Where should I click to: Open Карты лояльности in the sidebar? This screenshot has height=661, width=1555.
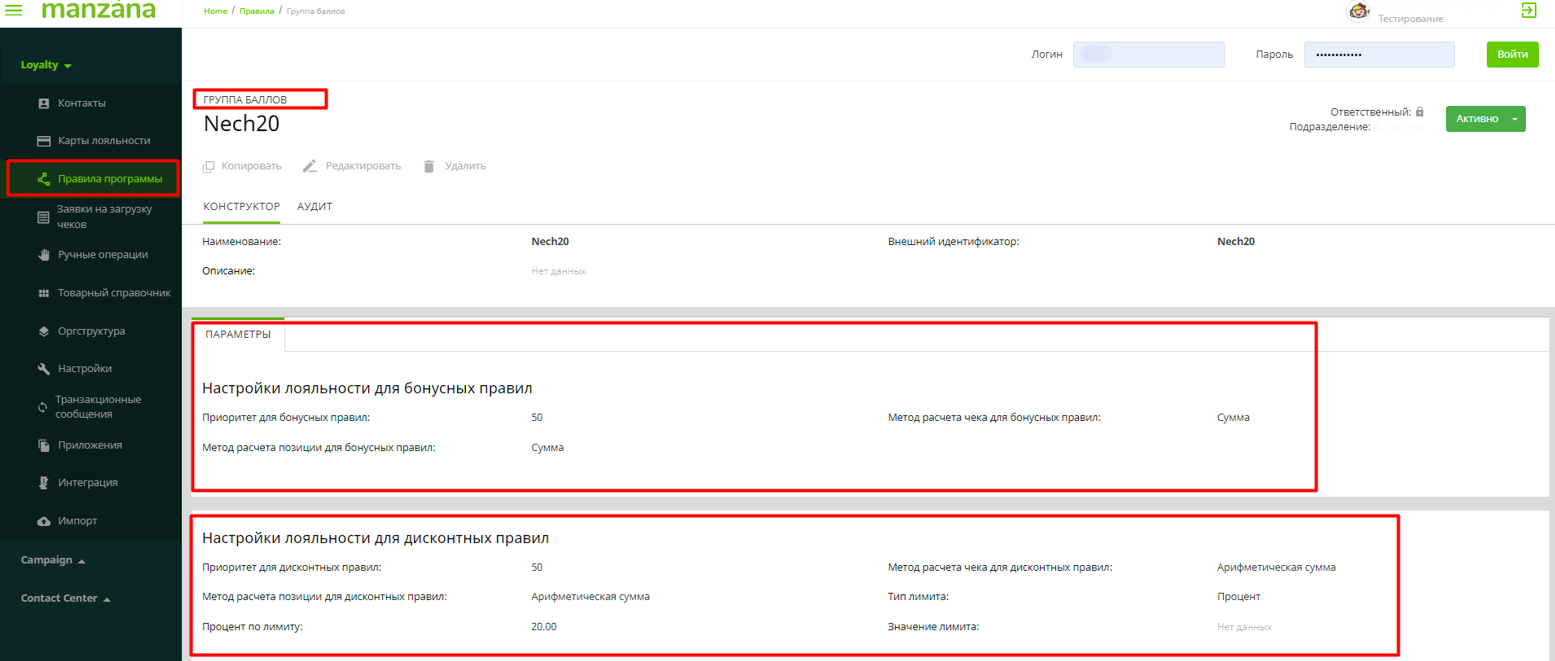click(x=103, y=141)
